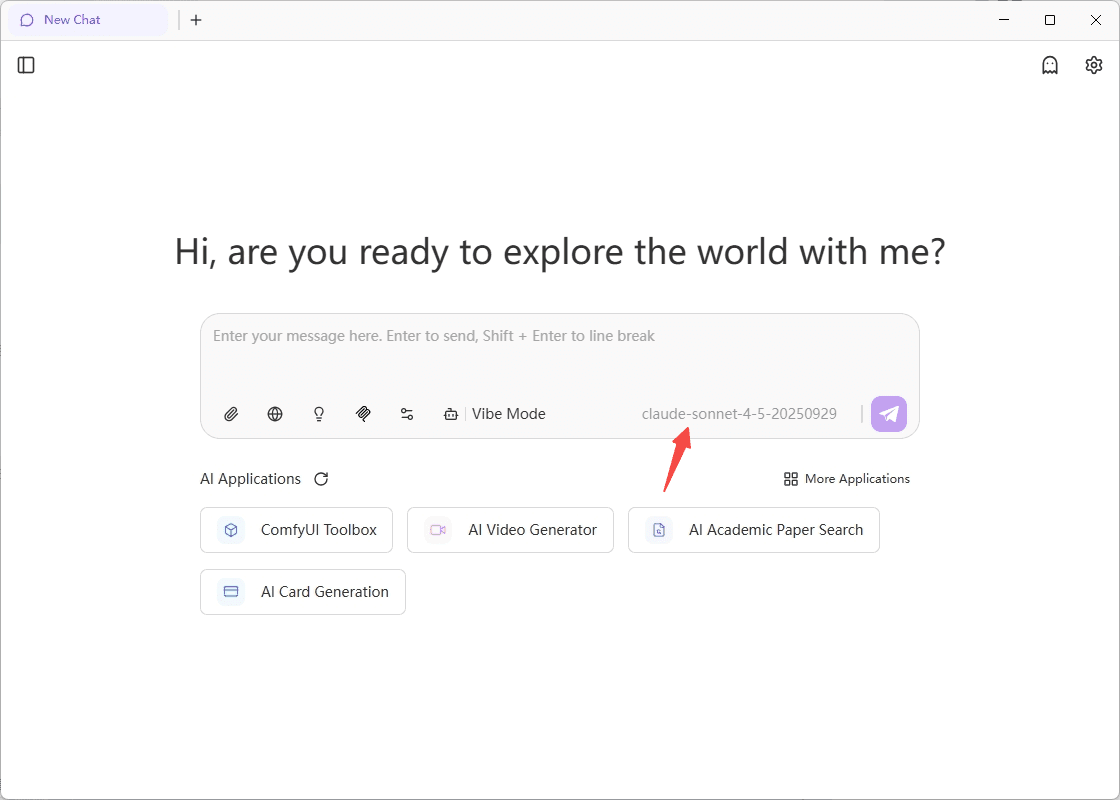1120x800 pixels.
Task: Launch the AI Video Generator application
Action: pyautogui.click(x=510, y=530)
